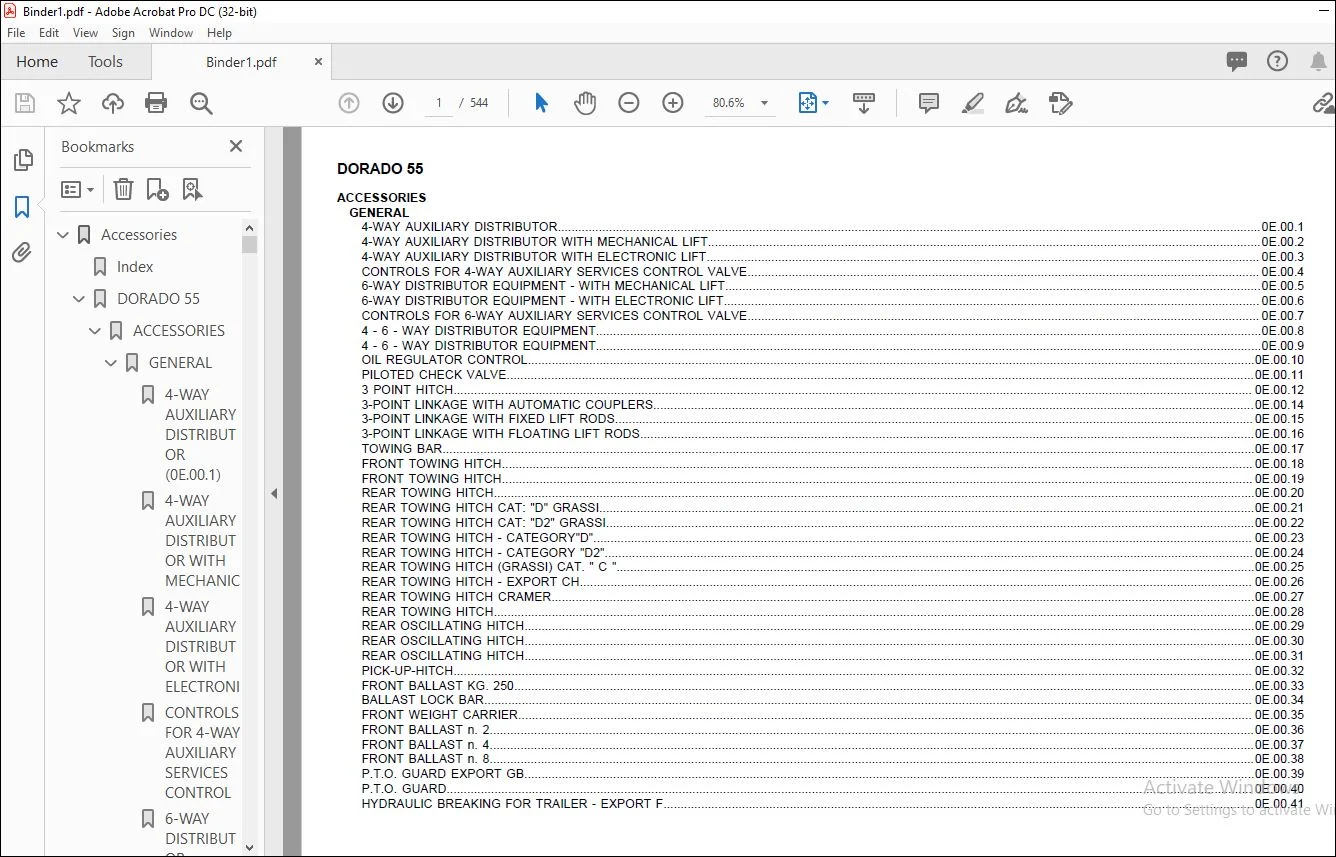
Task: Select the CONTROLS FOR 4-WAY AUXILIARY SERVICES bookmark
Action: click(x=202, y=753)
